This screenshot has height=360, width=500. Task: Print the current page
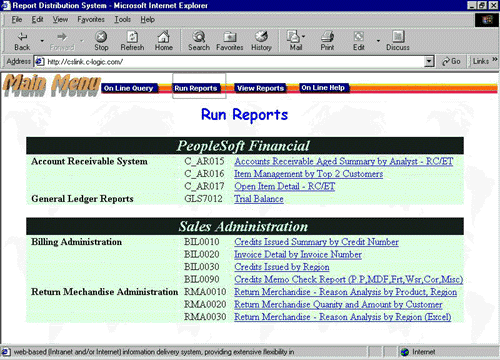(x=327, y=41)
